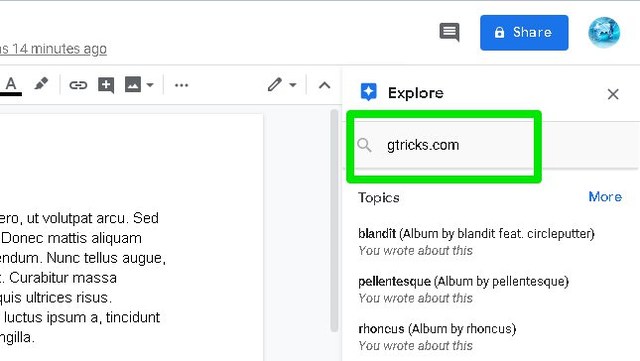Click the Explore panel star icon
Screen dimensions: 640x361
click(x=369, y=92)
